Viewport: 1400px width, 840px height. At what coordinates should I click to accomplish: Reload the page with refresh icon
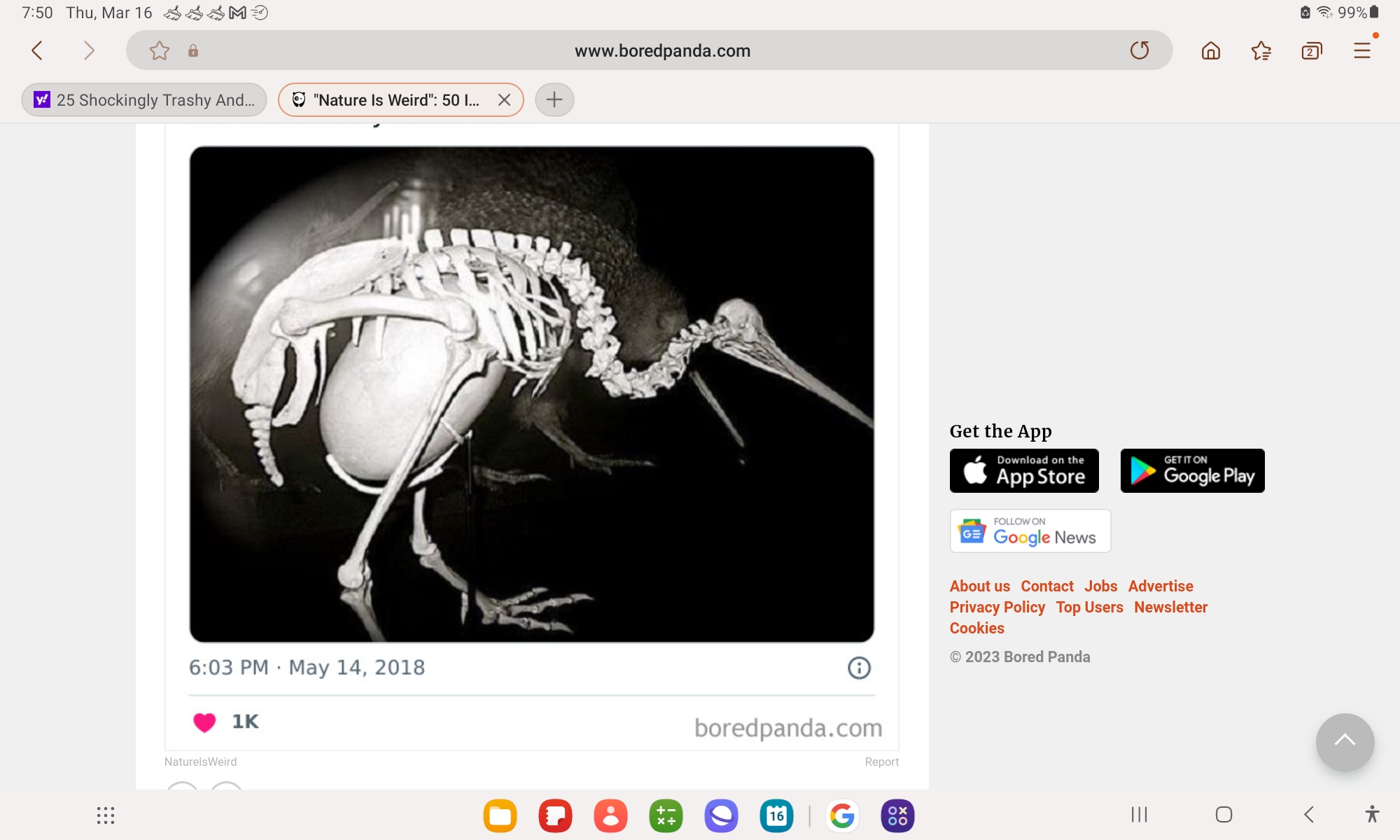pyautogui.click(x=1139, y=50)
